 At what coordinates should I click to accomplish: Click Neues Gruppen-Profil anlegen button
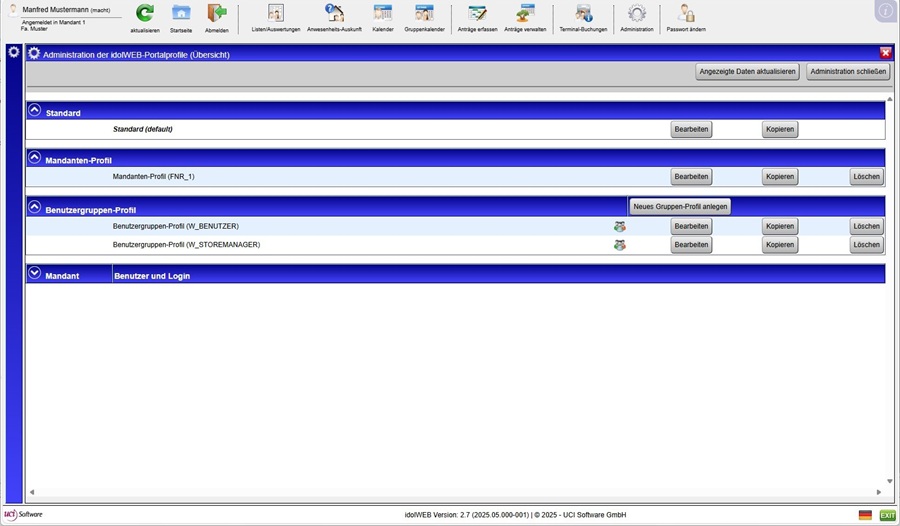(681, 206)
